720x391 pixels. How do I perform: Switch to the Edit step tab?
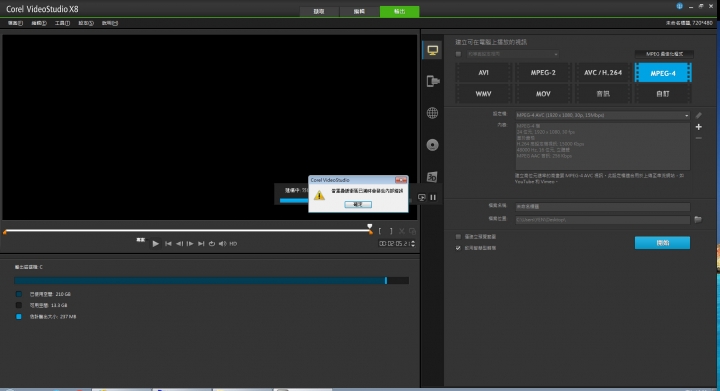pos(359,11)
